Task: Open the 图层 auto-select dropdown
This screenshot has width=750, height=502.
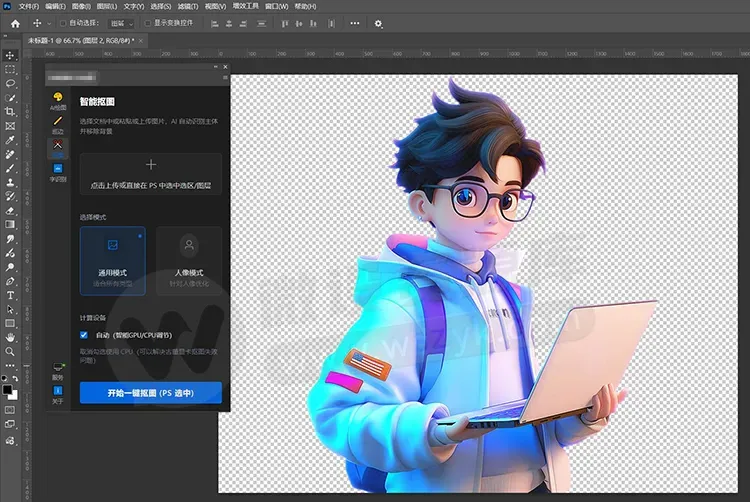Action: [x=121, y=23]
